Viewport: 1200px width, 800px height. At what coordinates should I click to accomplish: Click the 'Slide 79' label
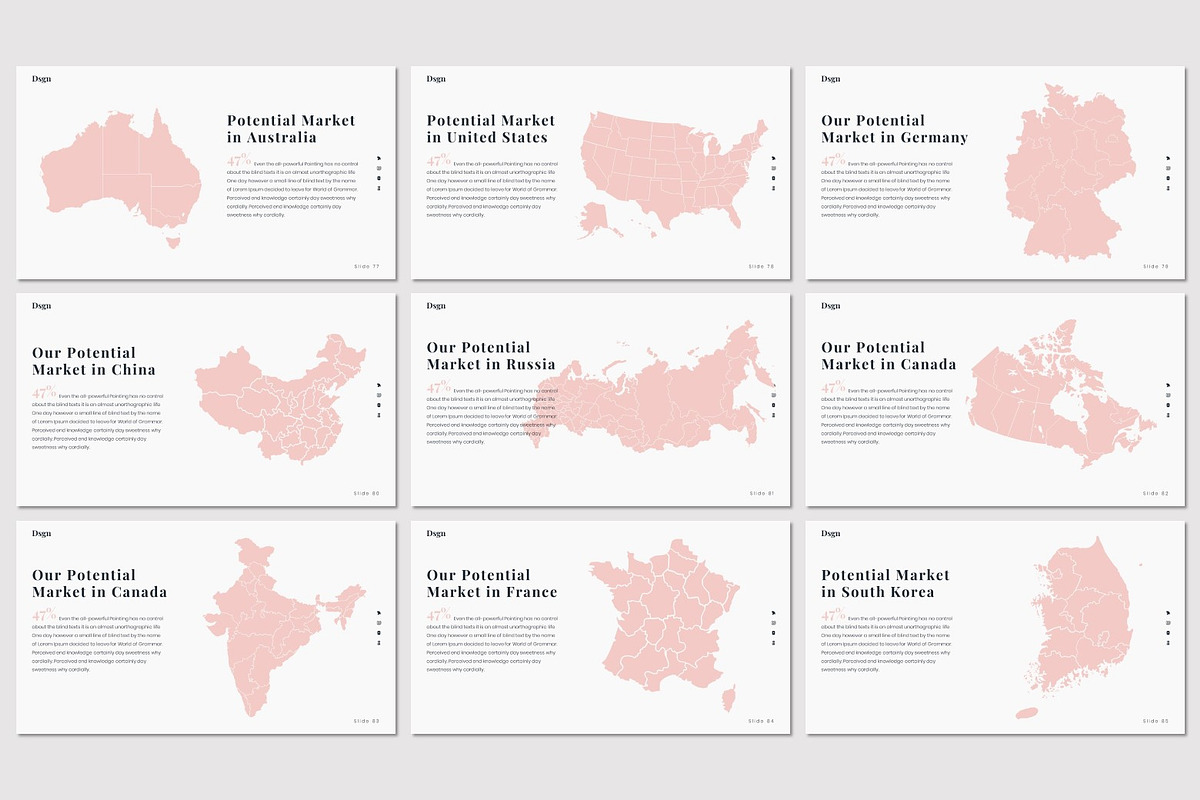(x=1156, y=266)
